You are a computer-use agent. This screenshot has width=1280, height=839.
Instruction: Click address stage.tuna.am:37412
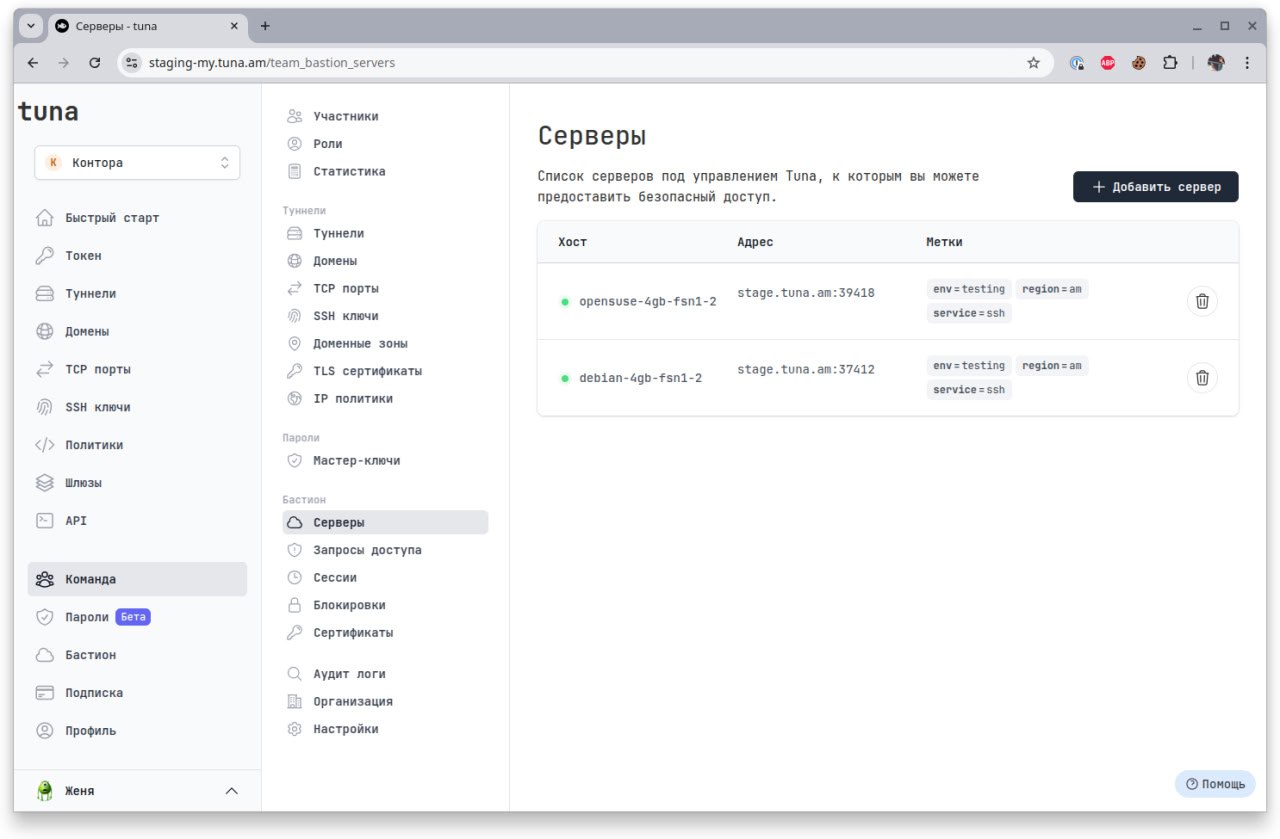click(x=806, y=370)
